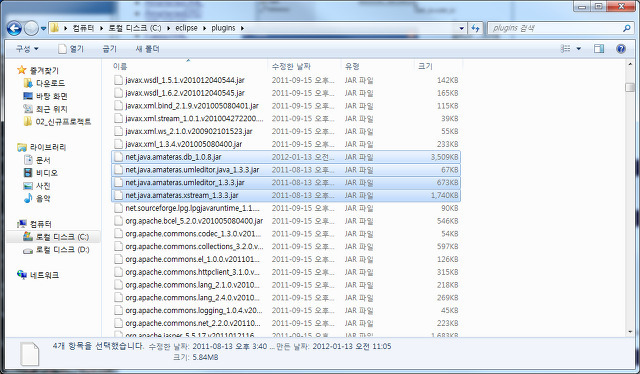Image resolution: width=640 pixels, height=374 pixels.
Task: Click inside the plugins 검색 search box
Action: click(x=555, y=28)
